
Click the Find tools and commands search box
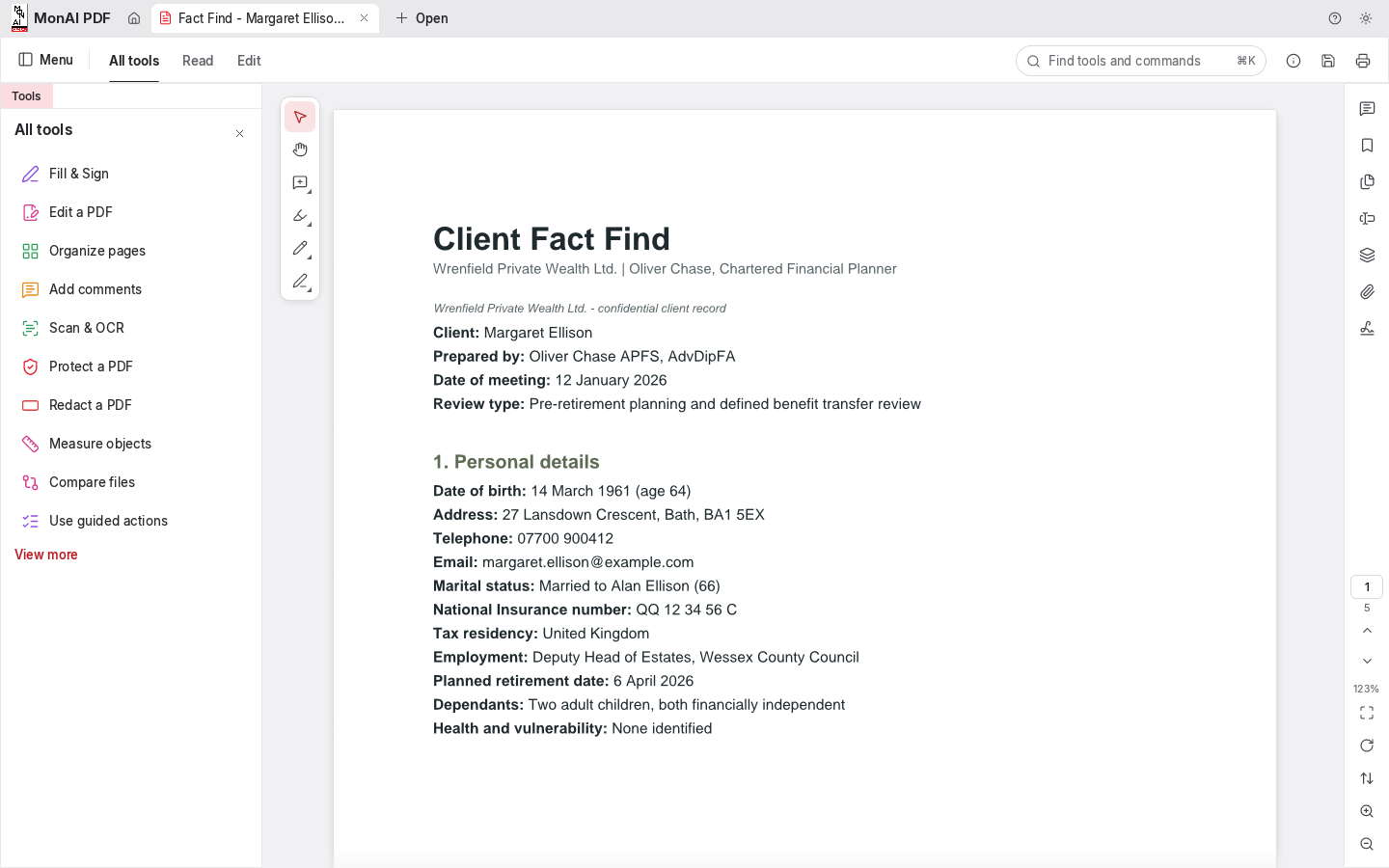point(1140,61)
